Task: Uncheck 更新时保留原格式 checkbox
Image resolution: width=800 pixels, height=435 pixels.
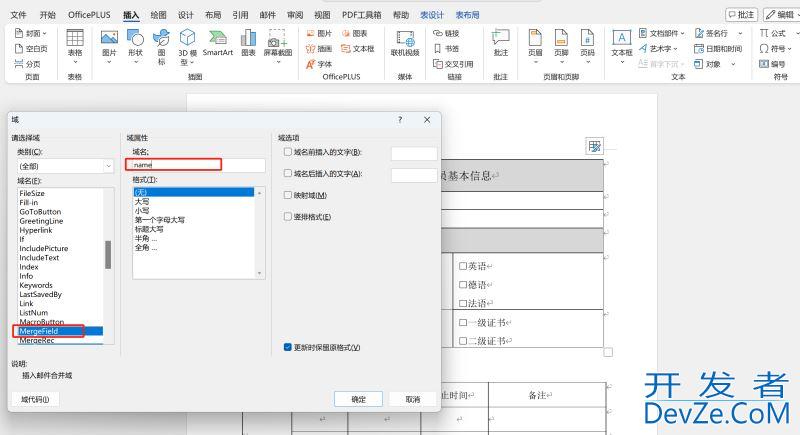Action: pos(287,348)
